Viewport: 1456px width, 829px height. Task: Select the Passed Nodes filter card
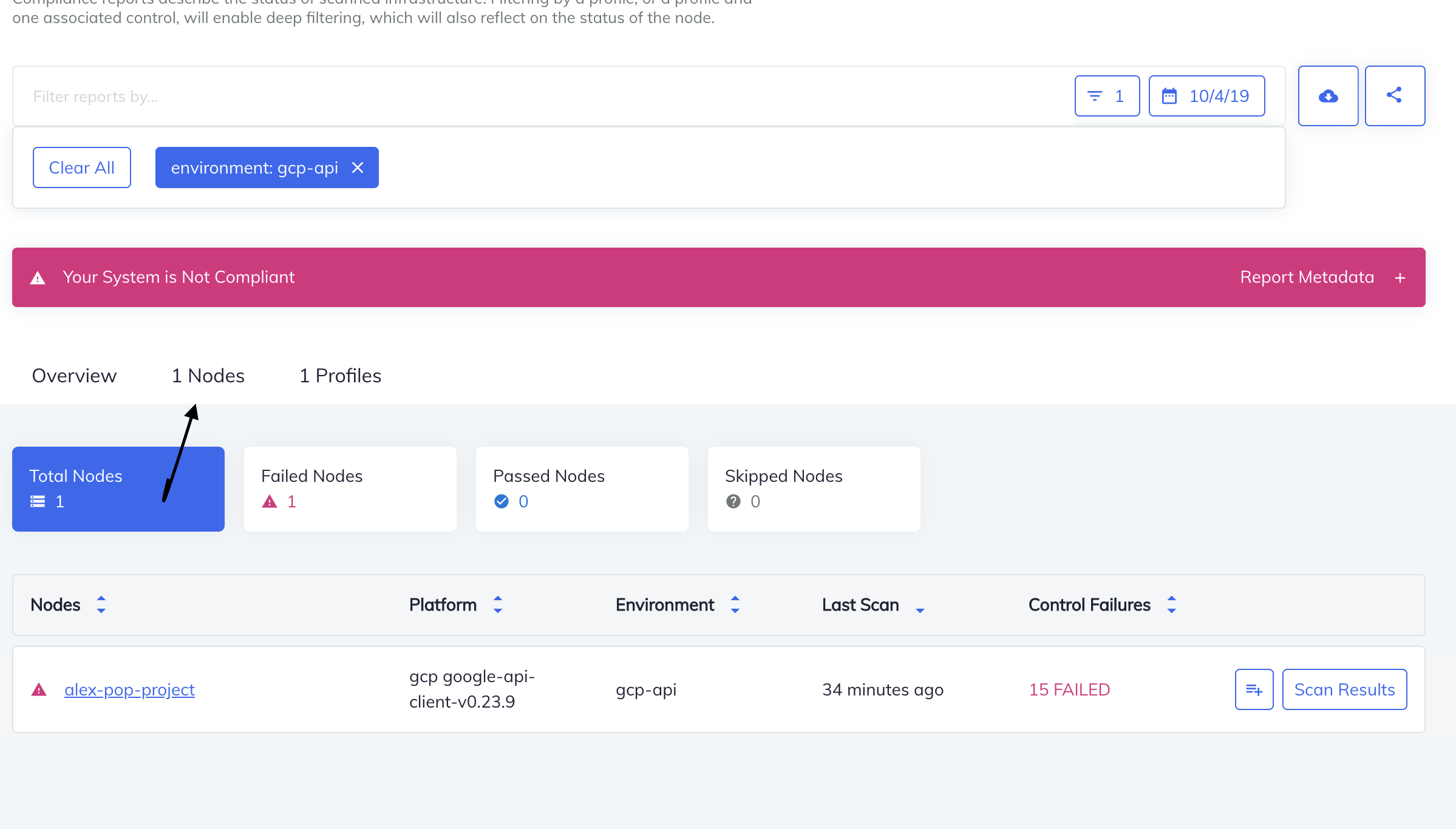(x=582, y=489)
